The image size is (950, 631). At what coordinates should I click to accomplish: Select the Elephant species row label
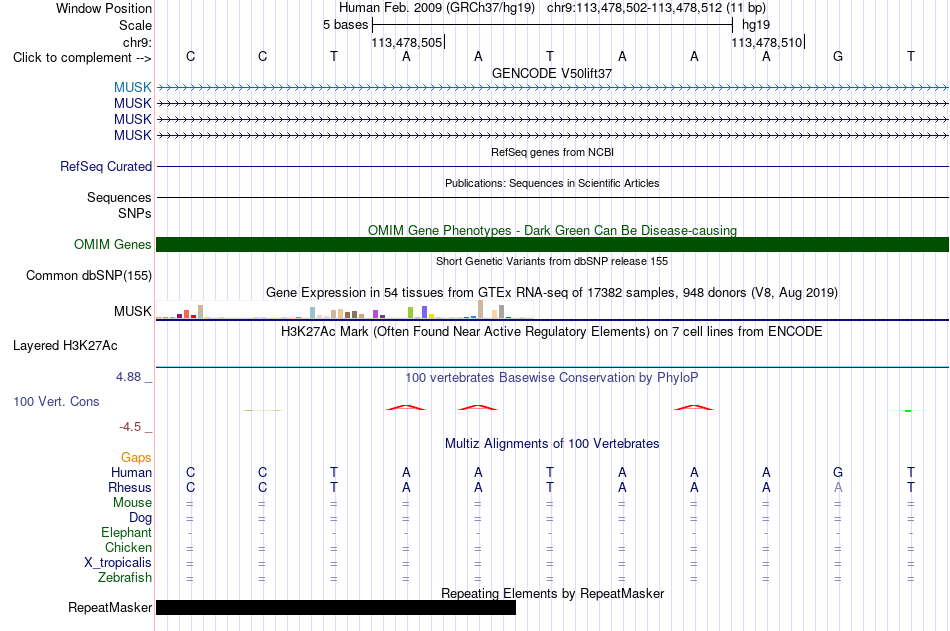coord(126,532)
